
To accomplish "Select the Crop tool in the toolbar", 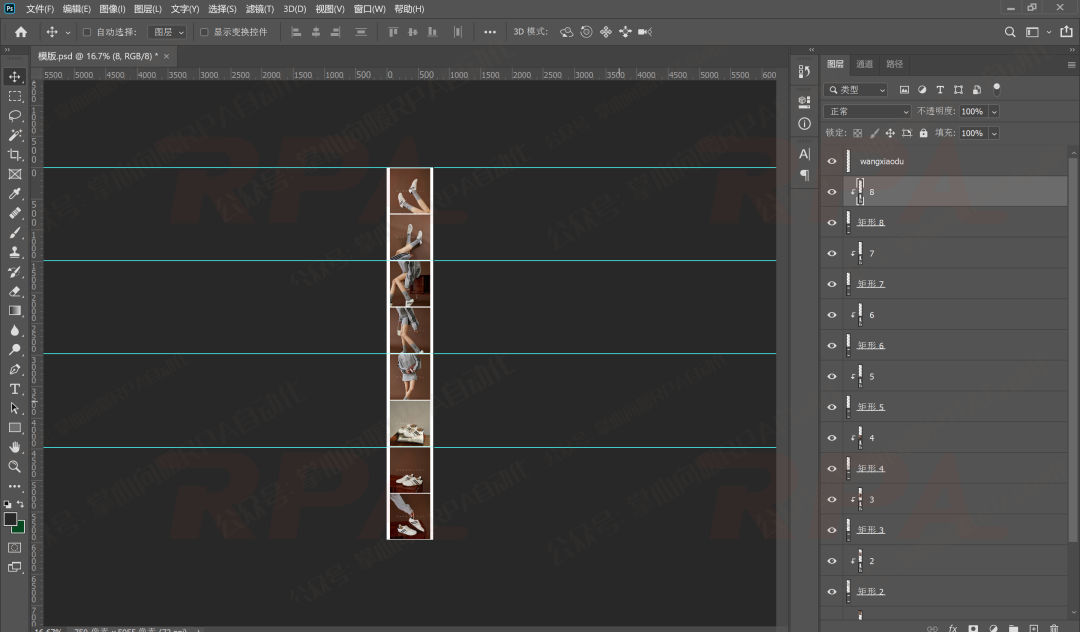I will pyautogui.click(x=15, y=155).
